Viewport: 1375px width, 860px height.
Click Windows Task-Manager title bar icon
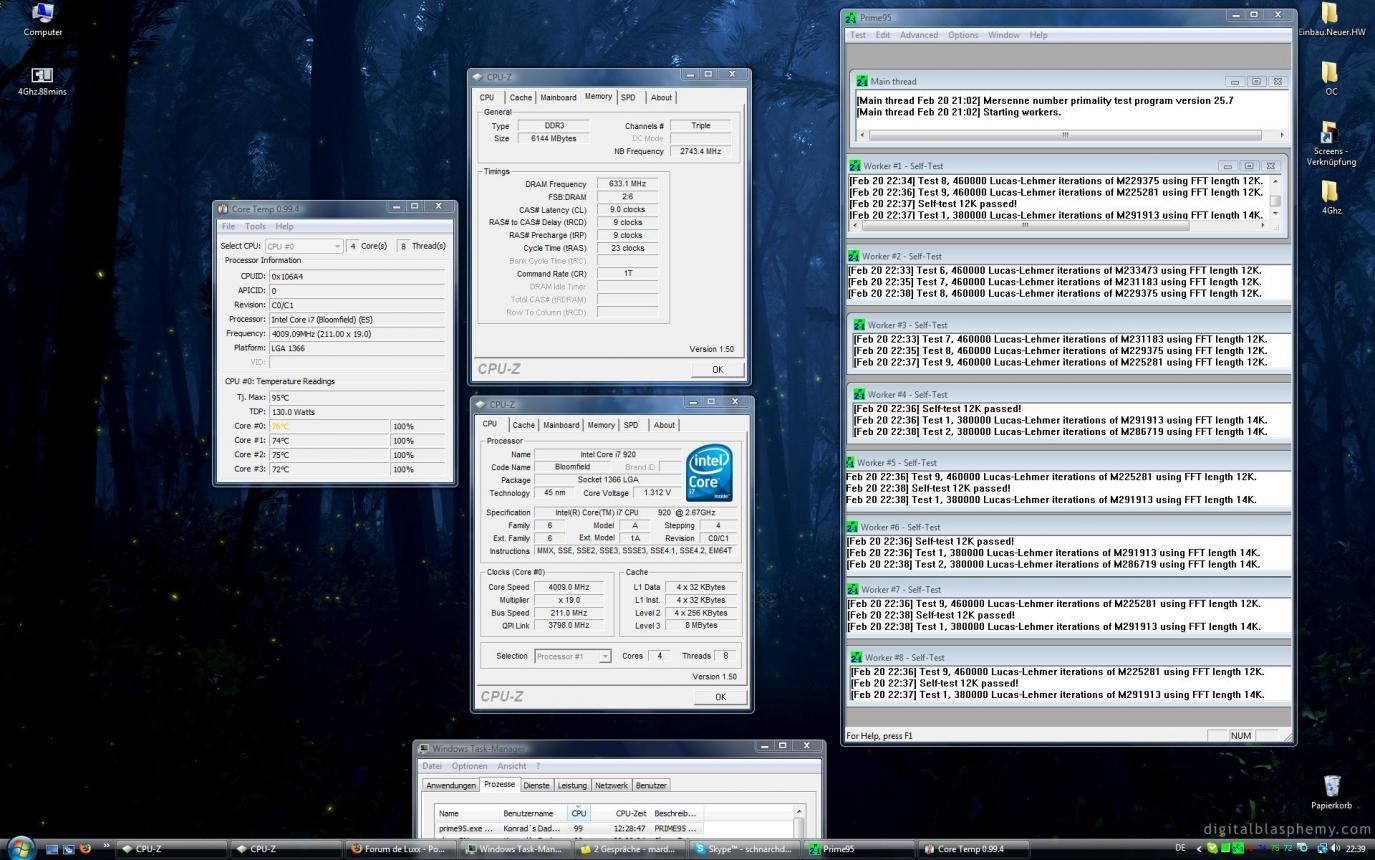pyautogui.click(x=424, y=748)
